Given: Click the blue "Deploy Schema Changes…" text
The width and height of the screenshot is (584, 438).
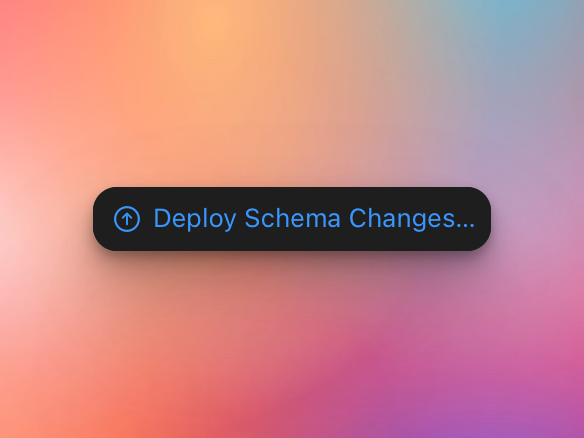Looking at the screenshot, I should click(x=314, y=219).
